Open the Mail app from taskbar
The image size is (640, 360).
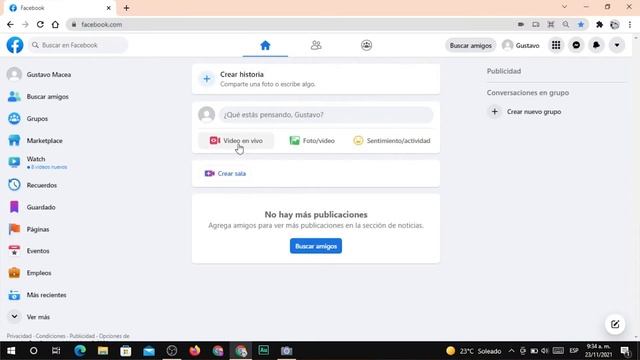point(149,351)
